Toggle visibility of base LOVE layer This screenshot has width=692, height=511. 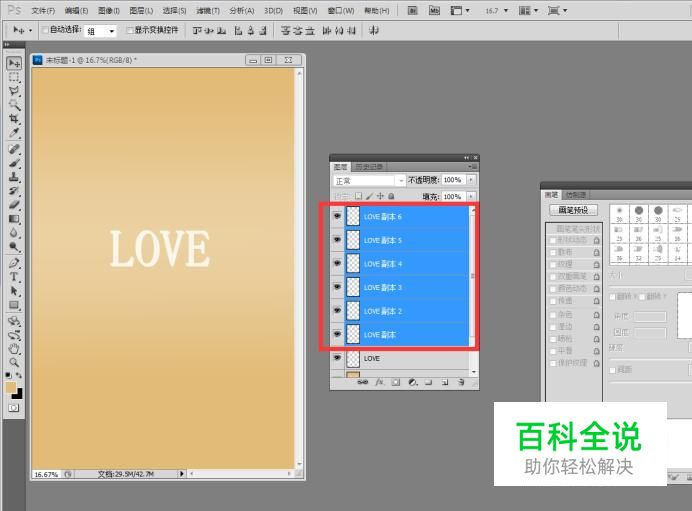(x=338, y=358)
